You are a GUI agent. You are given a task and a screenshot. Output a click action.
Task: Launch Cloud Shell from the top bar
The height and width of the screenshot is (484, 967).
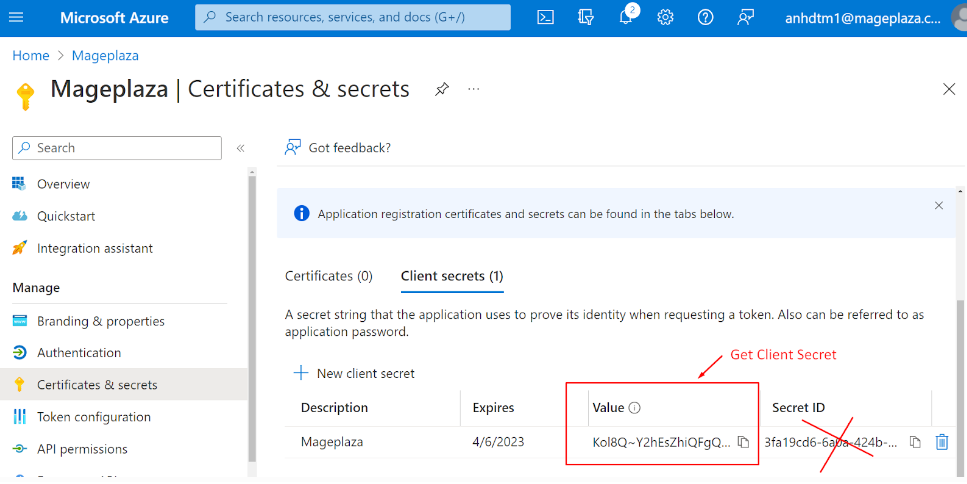pyautogui.click(x=545, y=17)
